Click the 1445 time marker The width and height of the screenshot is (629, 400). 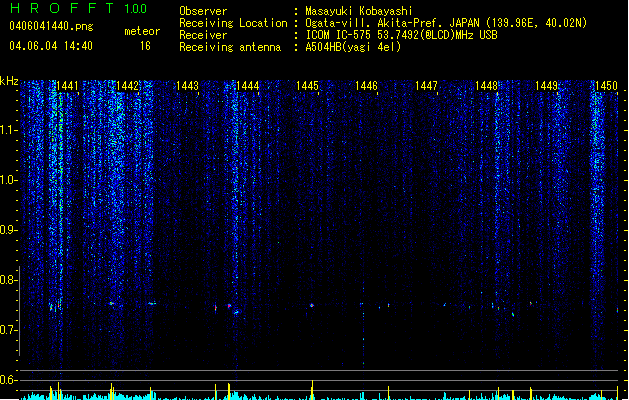click(307, 86)
